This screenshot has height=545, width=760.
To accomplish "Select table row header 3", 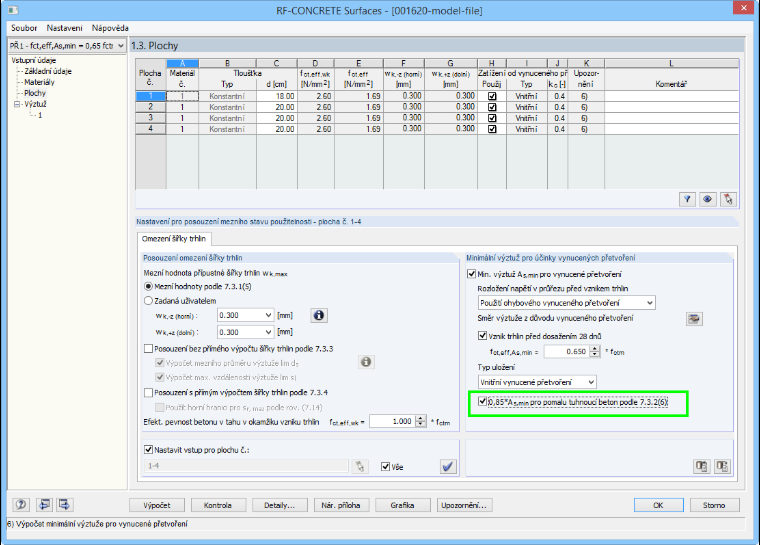I will pos(150,118).
